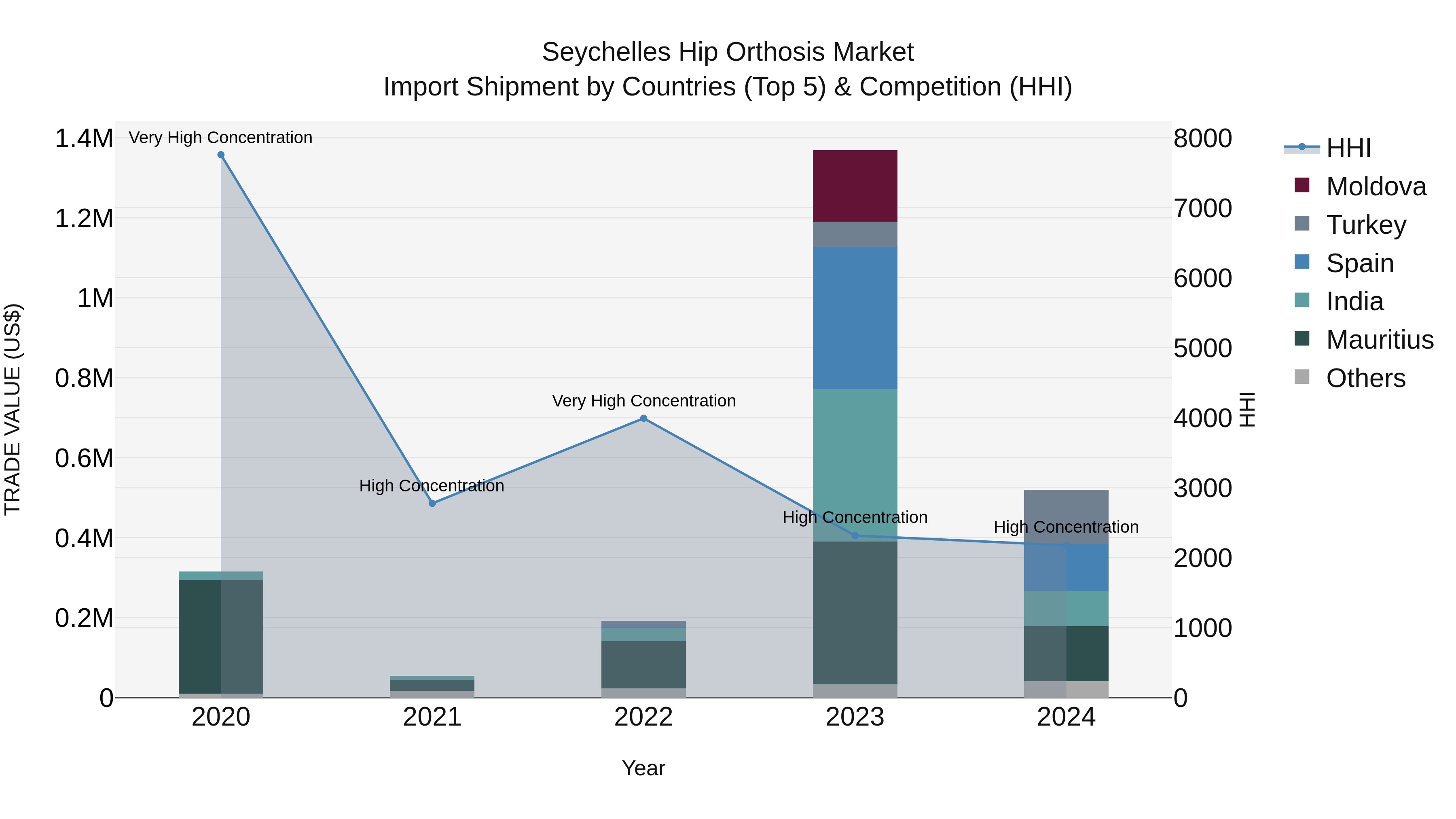Click the Spain blue legend swatch
Image resolution: width=1456 pixels, height=819 pixels.
pyautogui.click(x=1302, y=262)
